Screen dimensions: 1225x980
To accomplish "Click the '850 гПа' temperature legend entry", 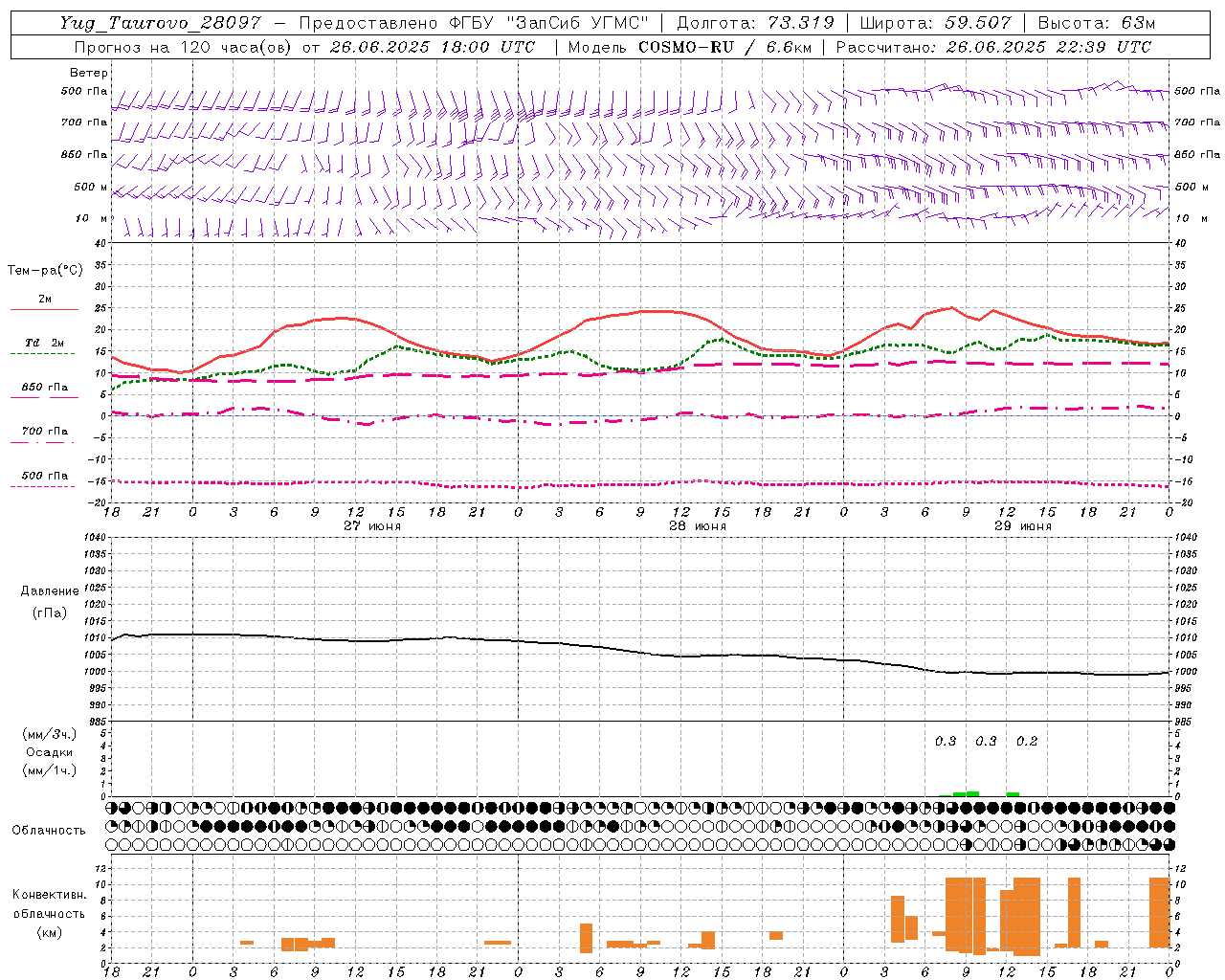I will click(44, 387).
